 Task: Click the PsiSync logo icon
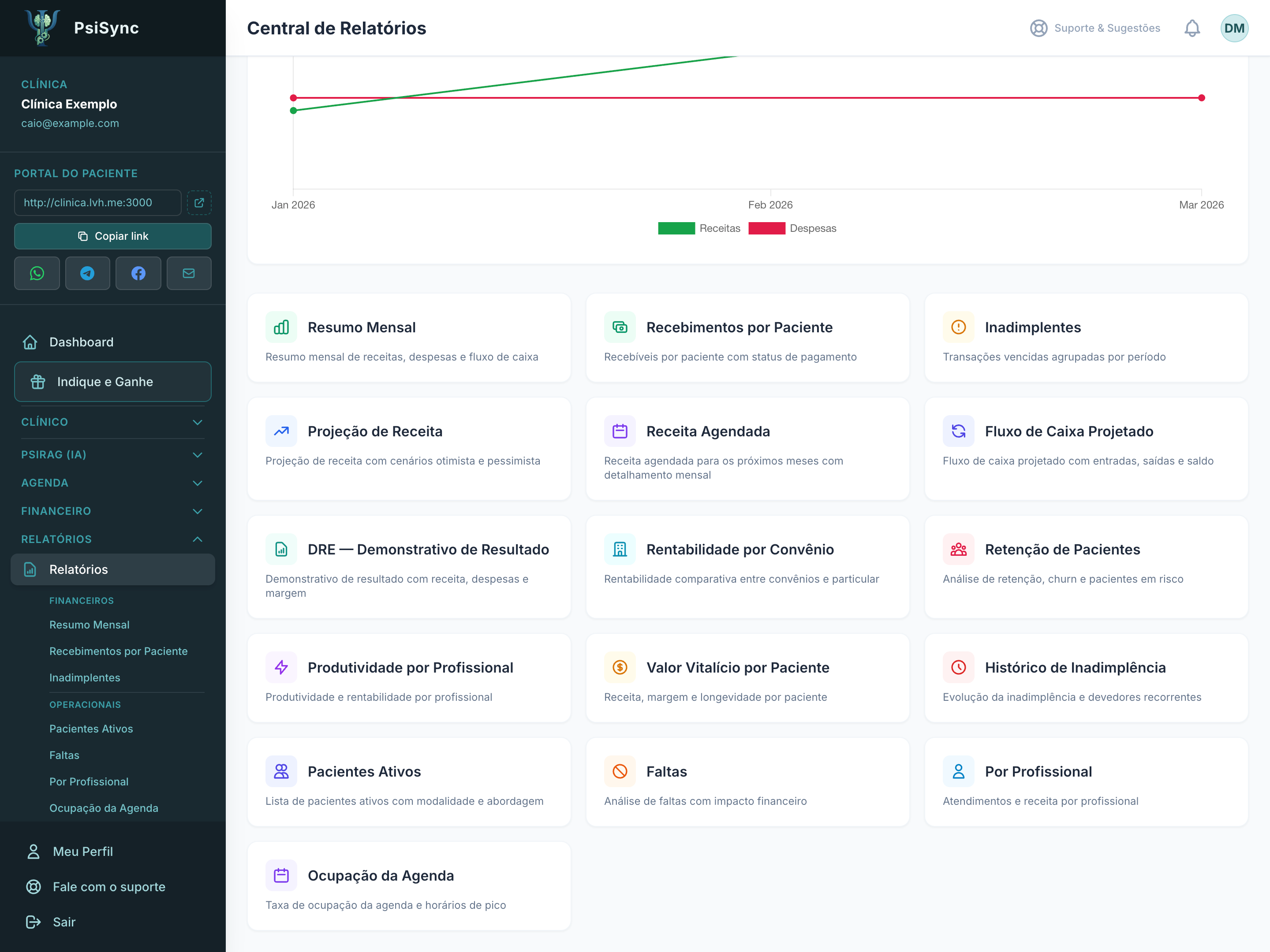click(x=42, y=27)
